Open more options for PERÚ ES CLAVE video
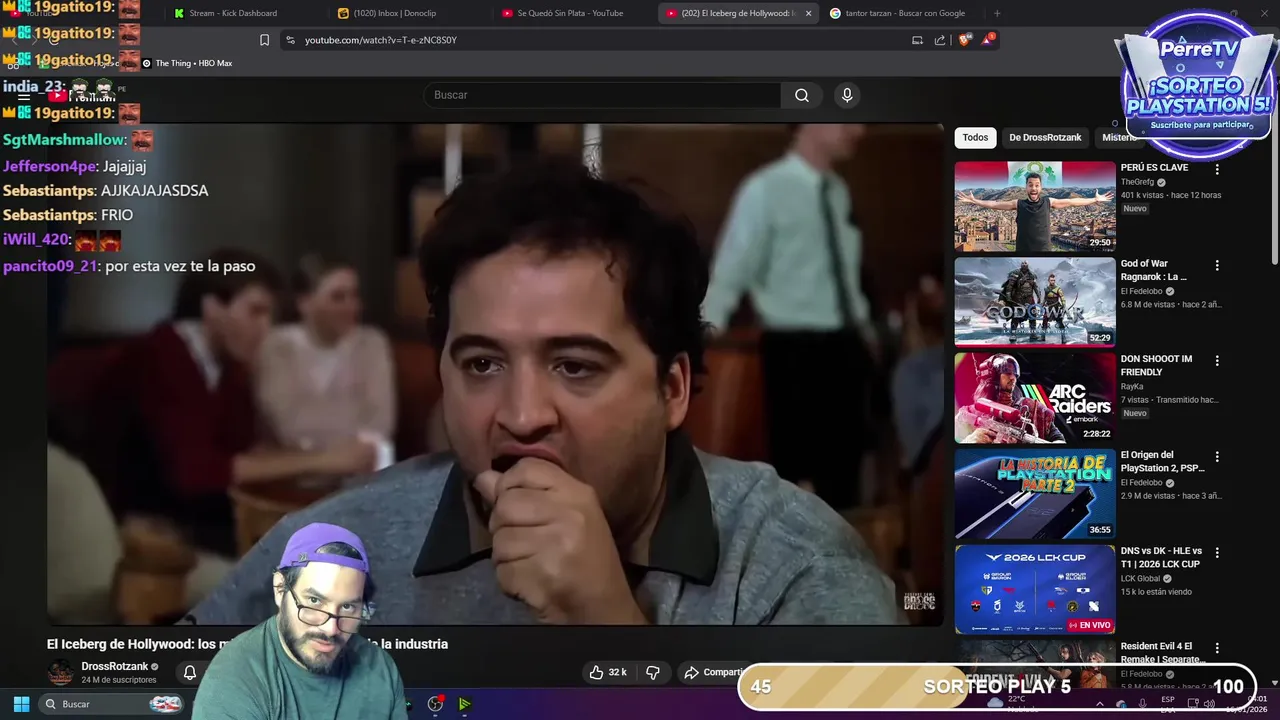This screenshot has width=1280, height=720. pos(1217,170)
